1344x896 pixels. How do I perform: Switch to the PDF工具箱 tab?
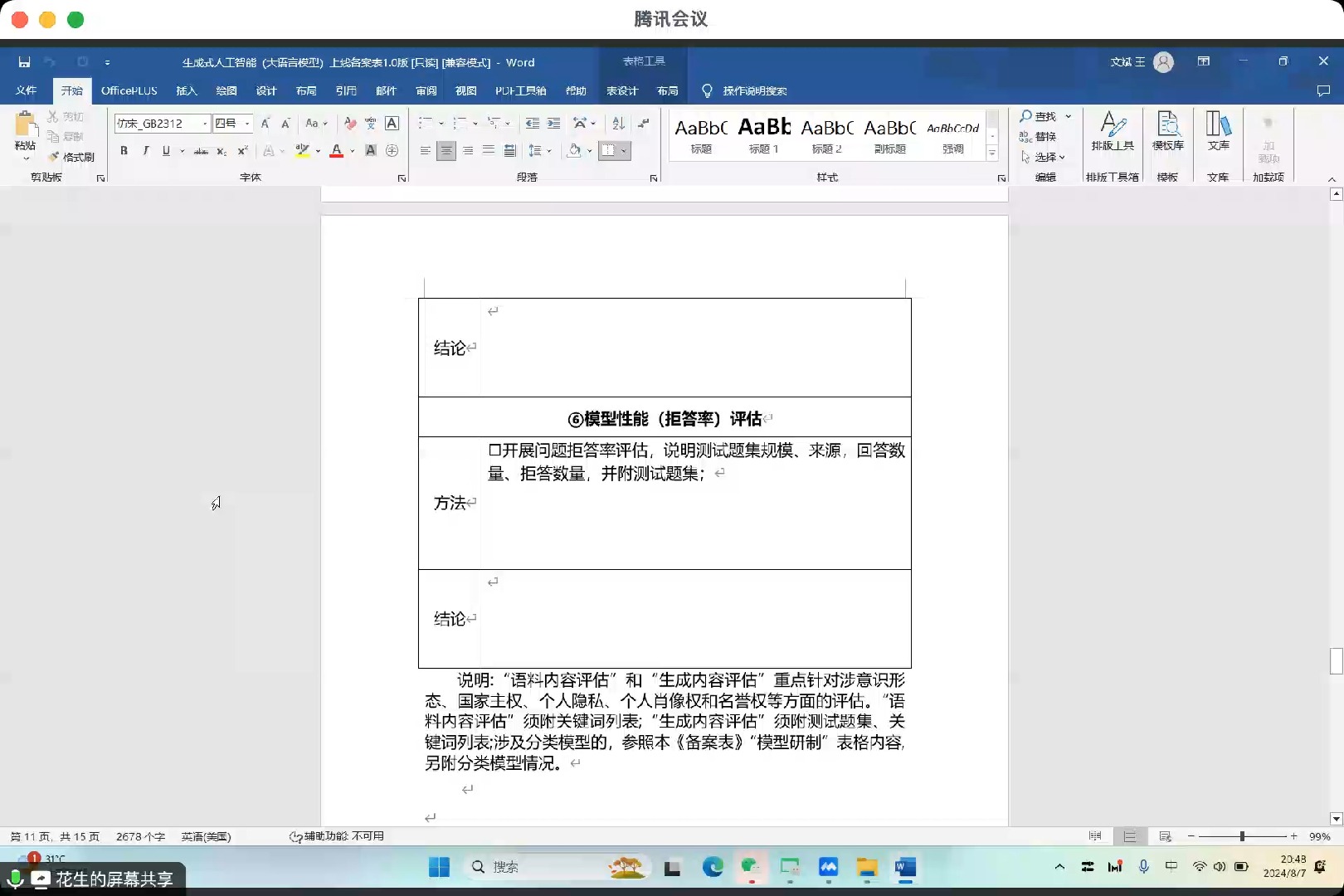[x=520, y=90]
